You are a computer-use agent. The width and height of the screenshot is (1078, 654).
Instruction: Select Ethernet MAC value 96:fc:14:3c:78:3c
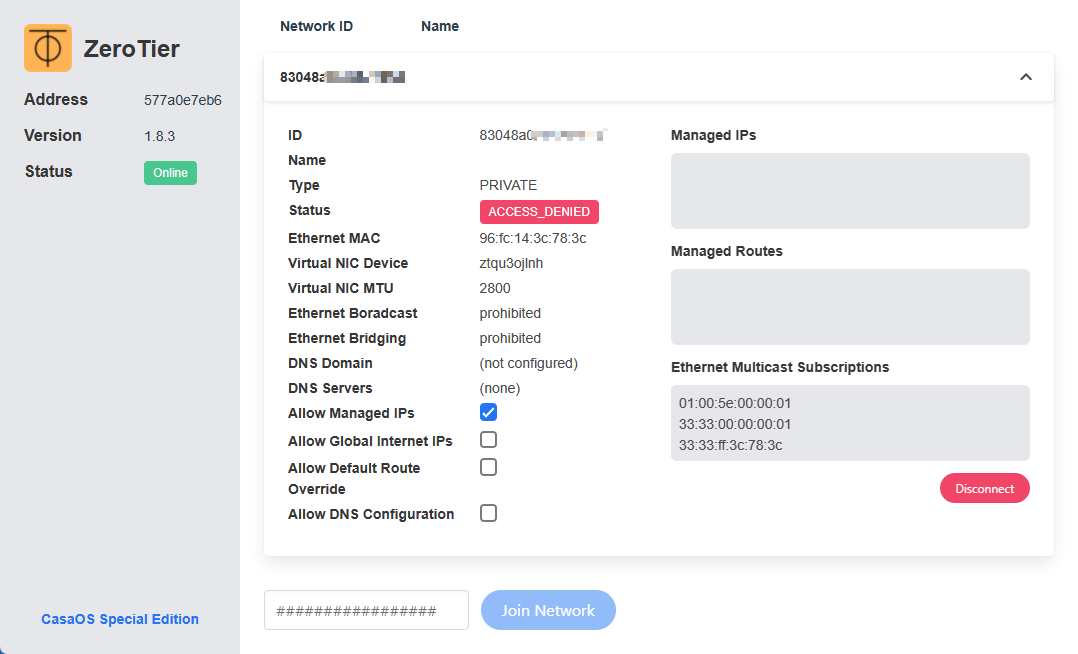click(533, 238)
